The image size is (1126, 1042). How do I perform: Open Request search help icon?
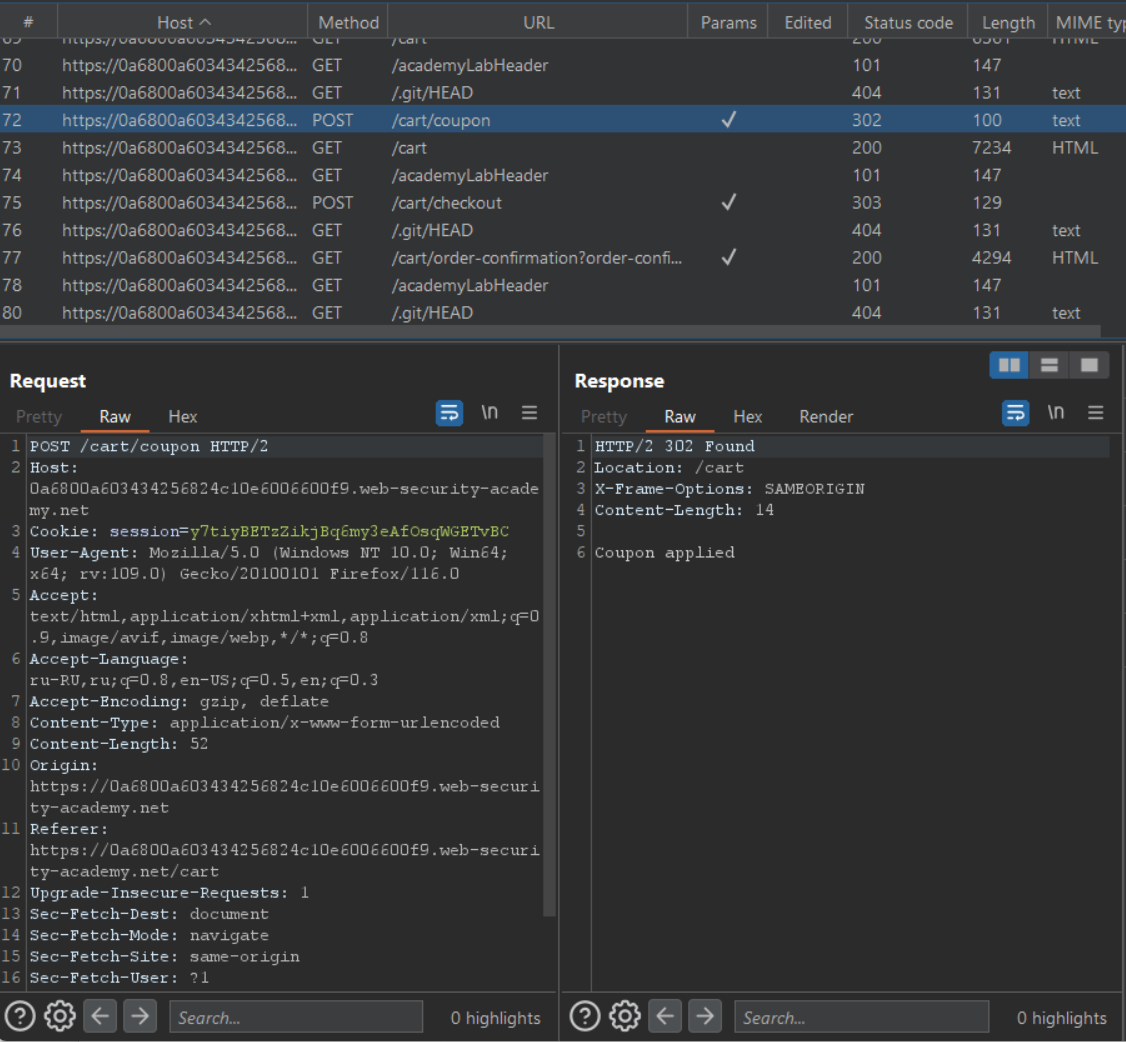22,1017
